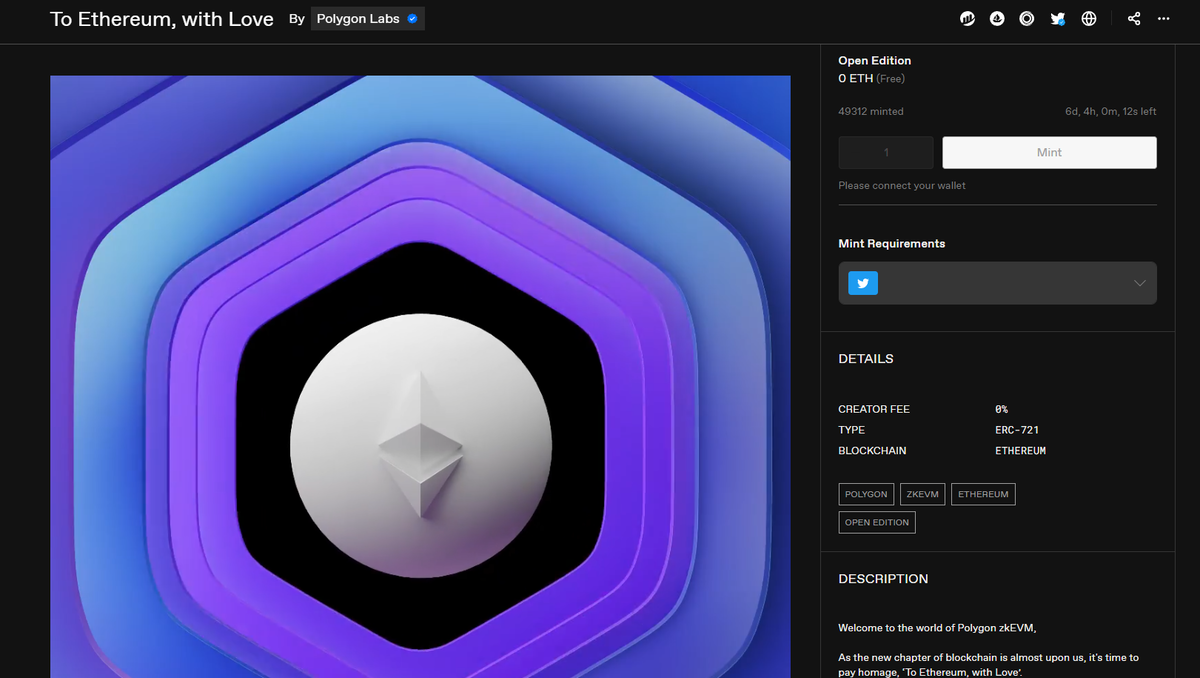This screenshot has width=1200, height=678.
Task: Click the 'ERC-721' type value
Action: (x=1017, y=430)
